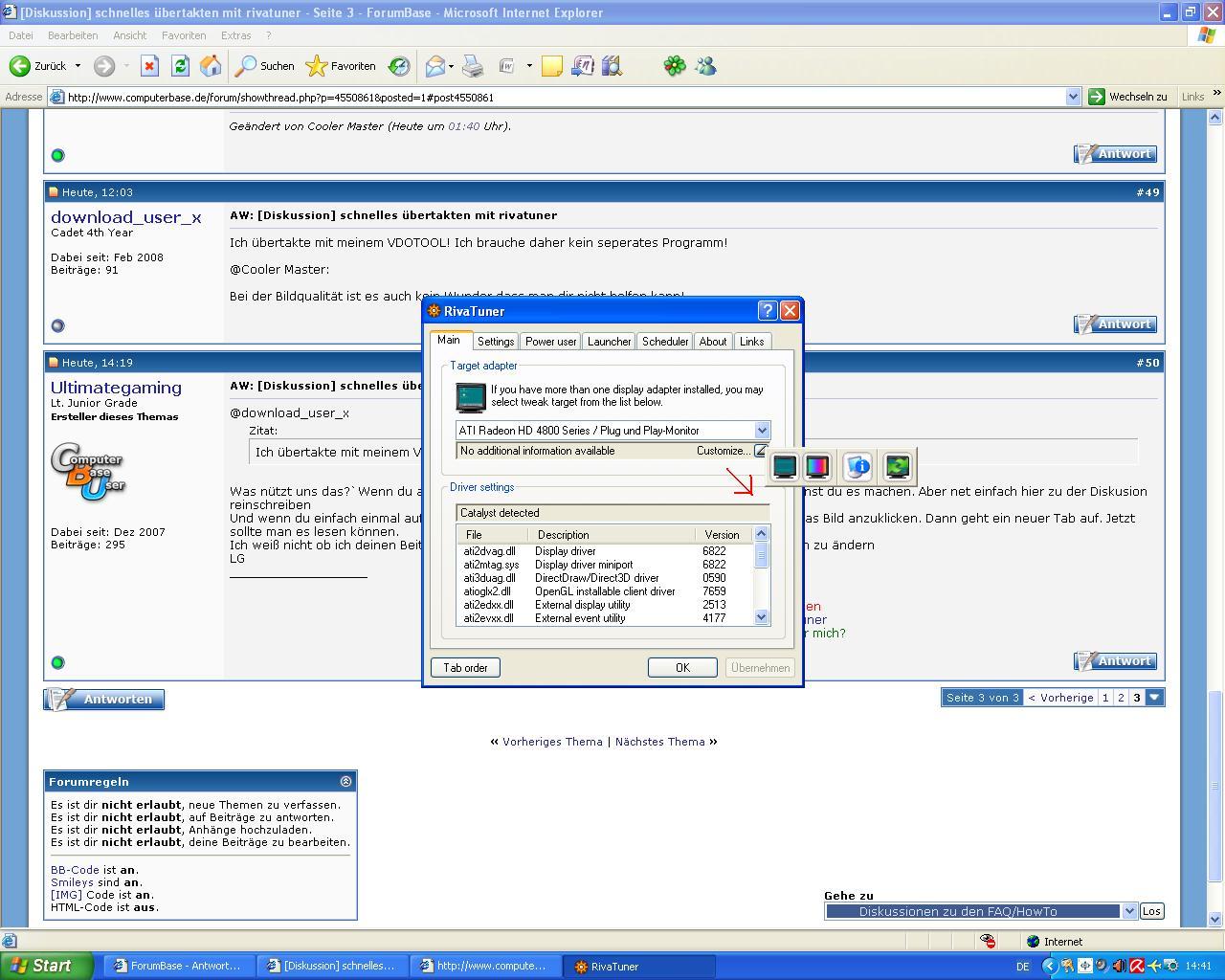Viewport: 1225px width, 980px height.
Task: Click the Version column header
Action: [724, 535]
